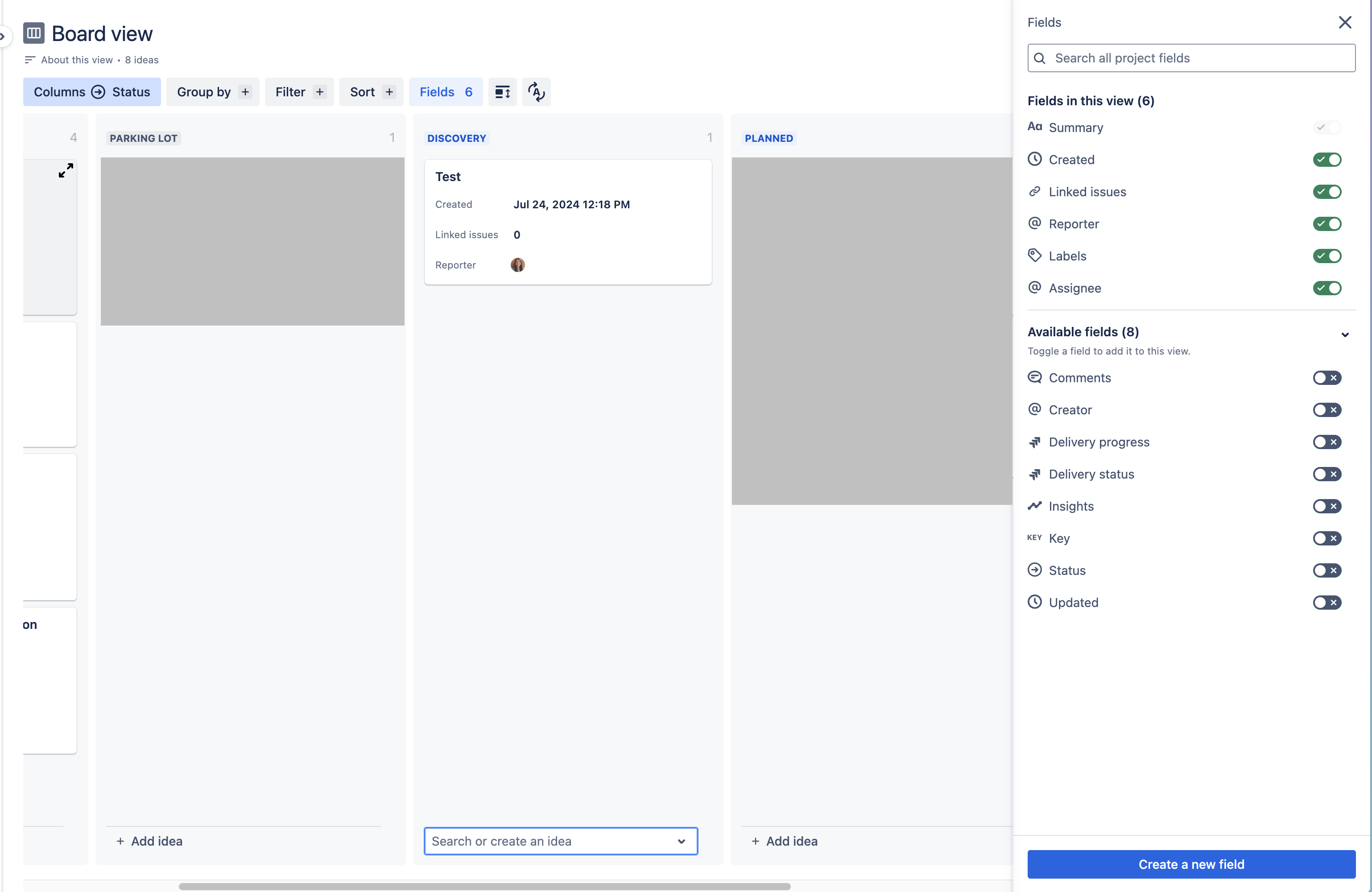Click the card layout density icon
The height and width of the screenshot is (892, 1372).
(502, 92)
